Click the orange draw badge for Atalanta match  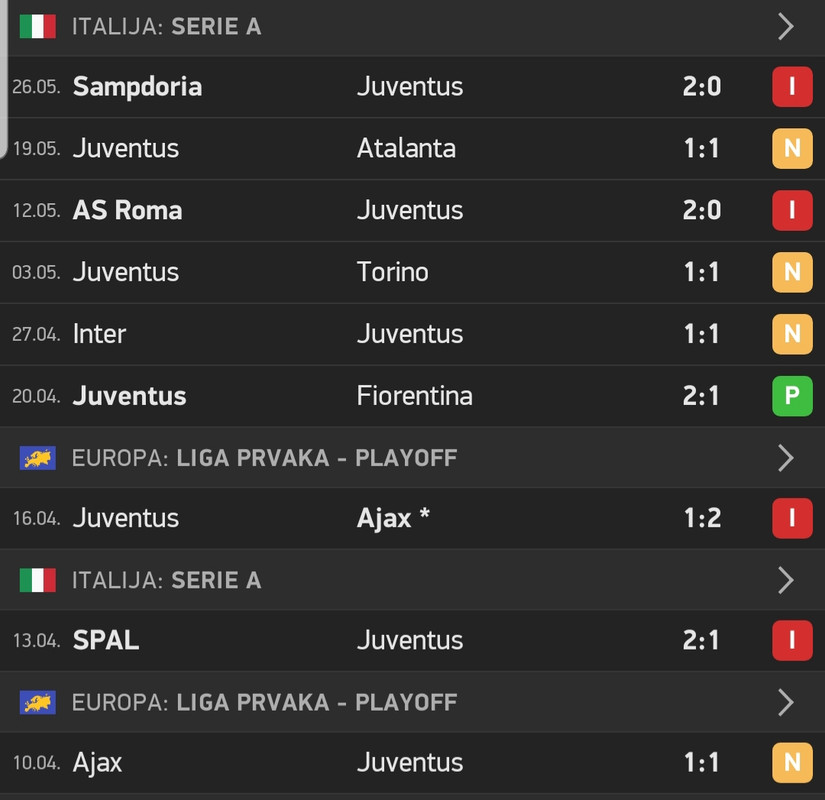point(792,148)
